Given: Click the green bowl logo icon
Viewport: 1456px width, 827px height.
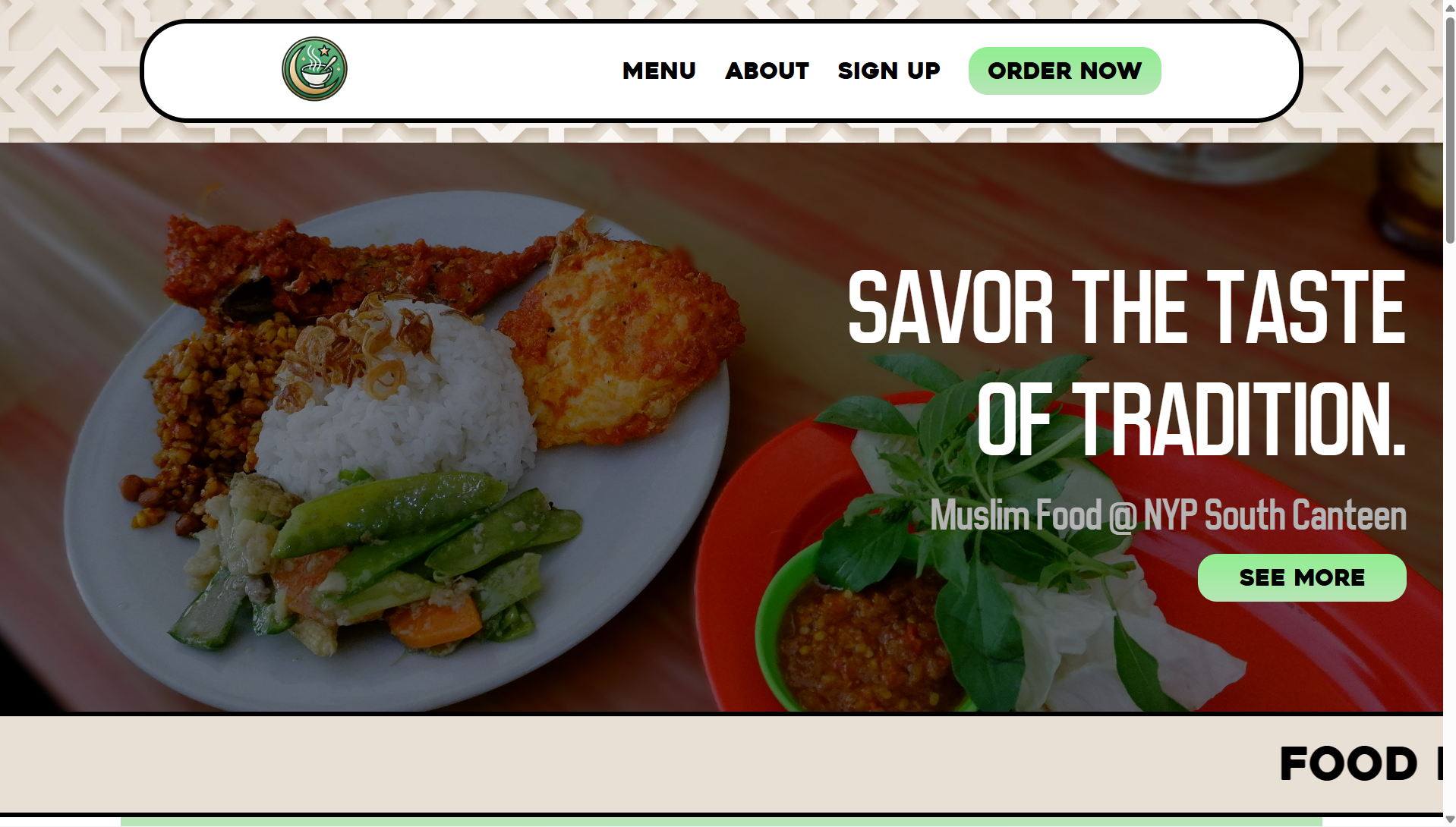Looking at the screenshot, I should pyautogui.click(x=314, y=69).
